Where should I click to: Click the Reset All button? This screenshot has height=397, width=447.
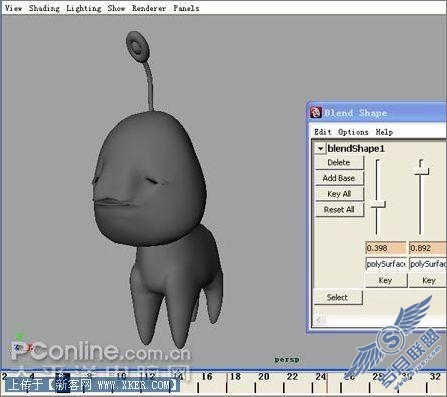click(339, 210)
